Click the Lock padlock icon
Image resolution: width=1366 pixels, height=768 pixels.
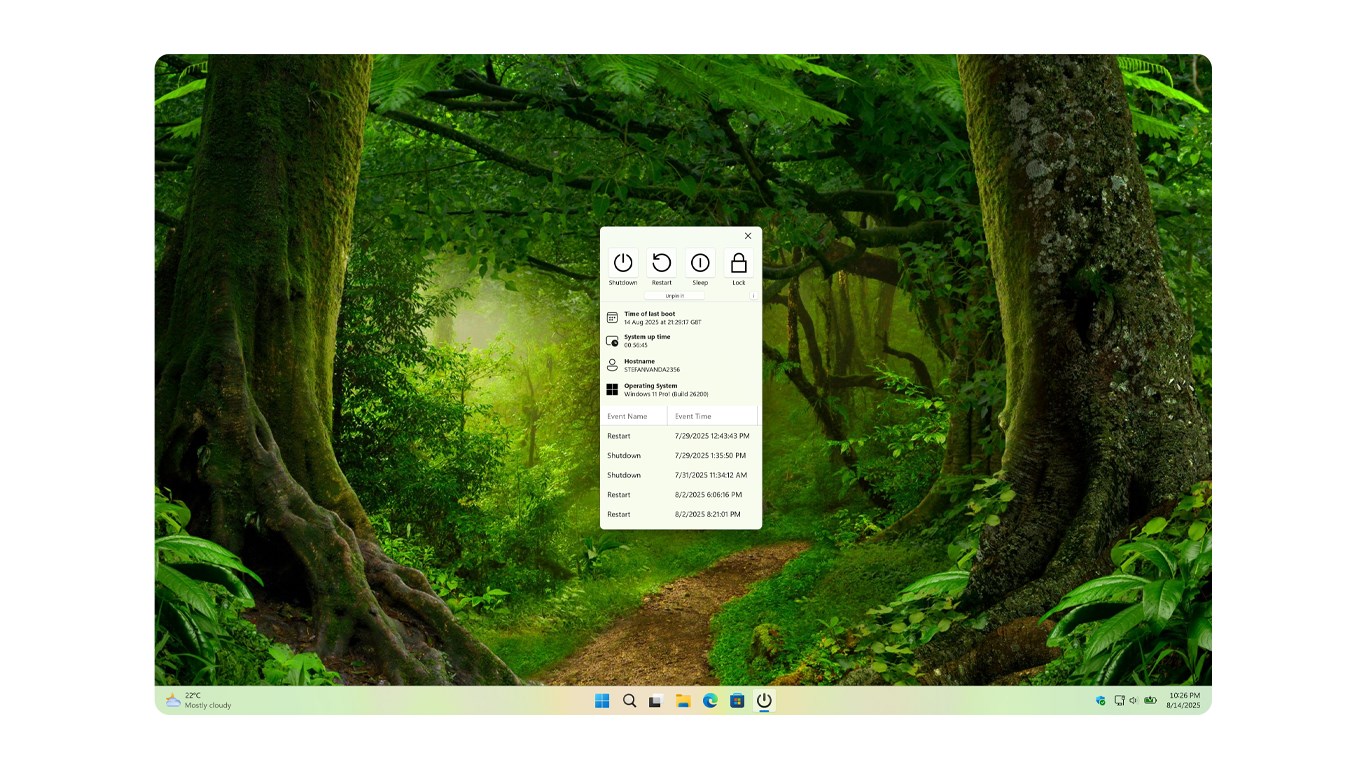739,263
